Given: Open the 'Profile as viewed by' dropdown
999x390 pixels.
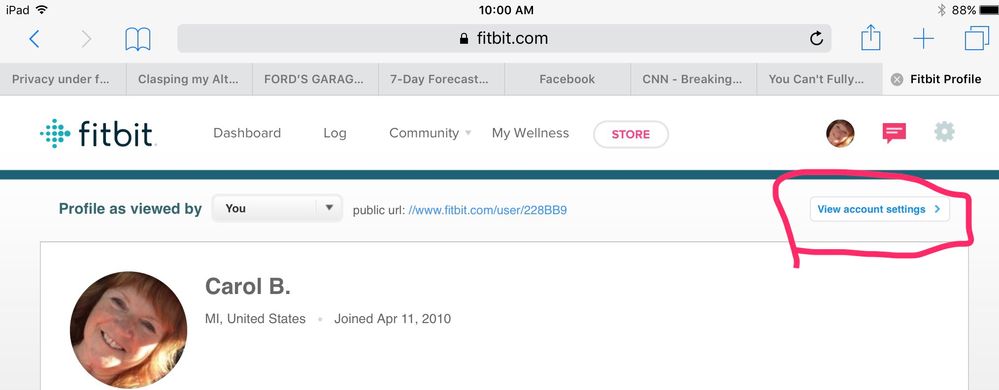Looking at the screenshot, I should click(277, 208).
